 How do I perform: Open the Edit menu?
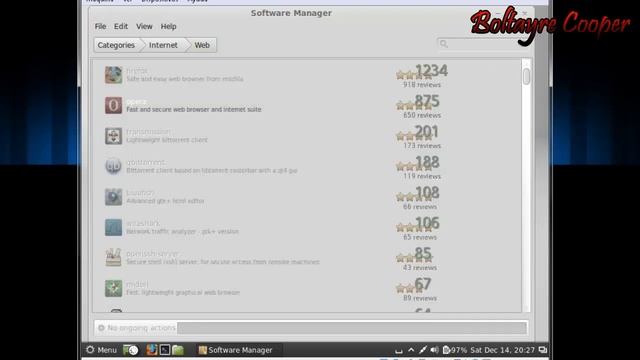coord(121,27)
